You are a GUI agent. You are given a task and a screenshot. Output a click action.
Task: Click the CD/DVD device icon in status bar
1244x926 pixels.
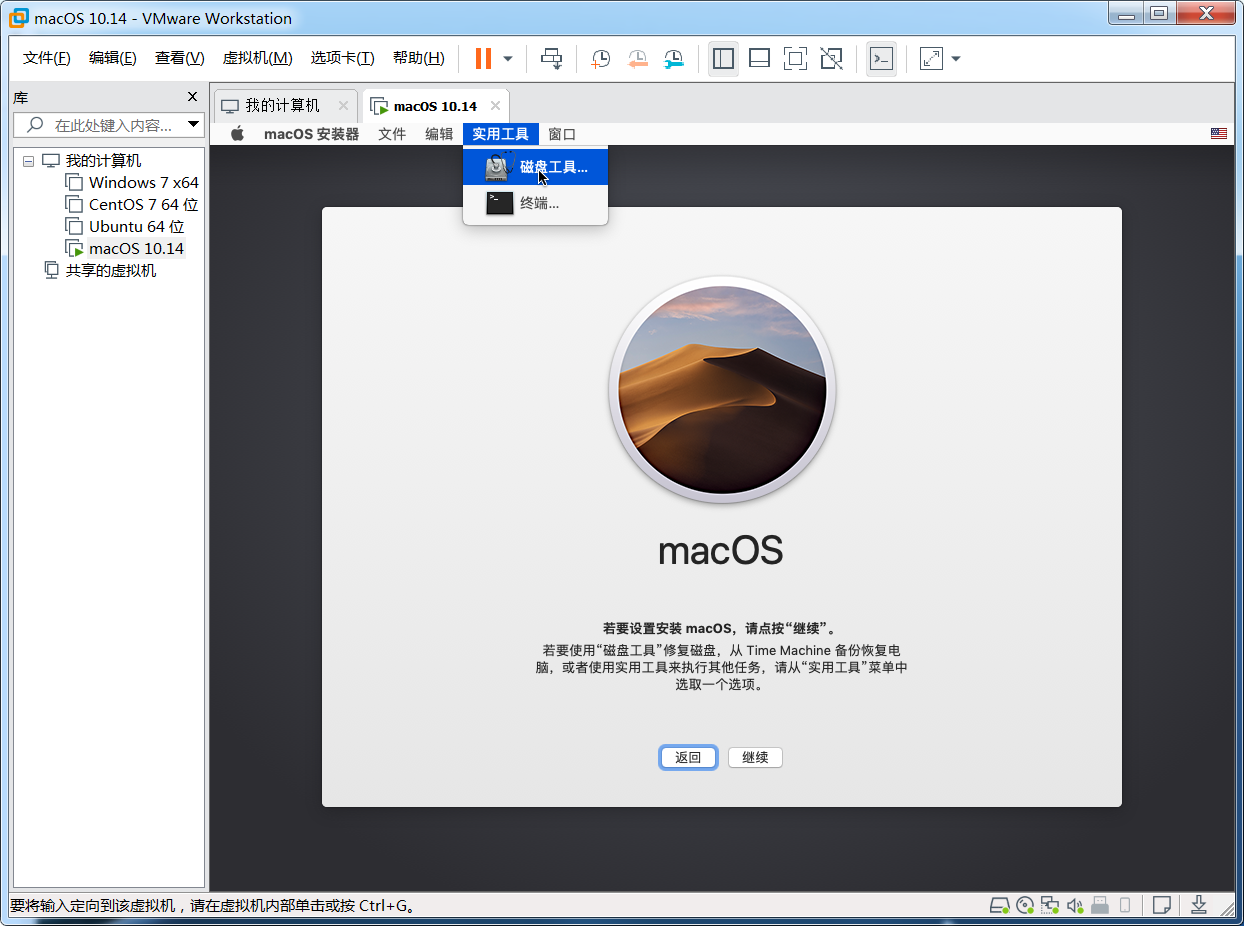coord(1024,905)
